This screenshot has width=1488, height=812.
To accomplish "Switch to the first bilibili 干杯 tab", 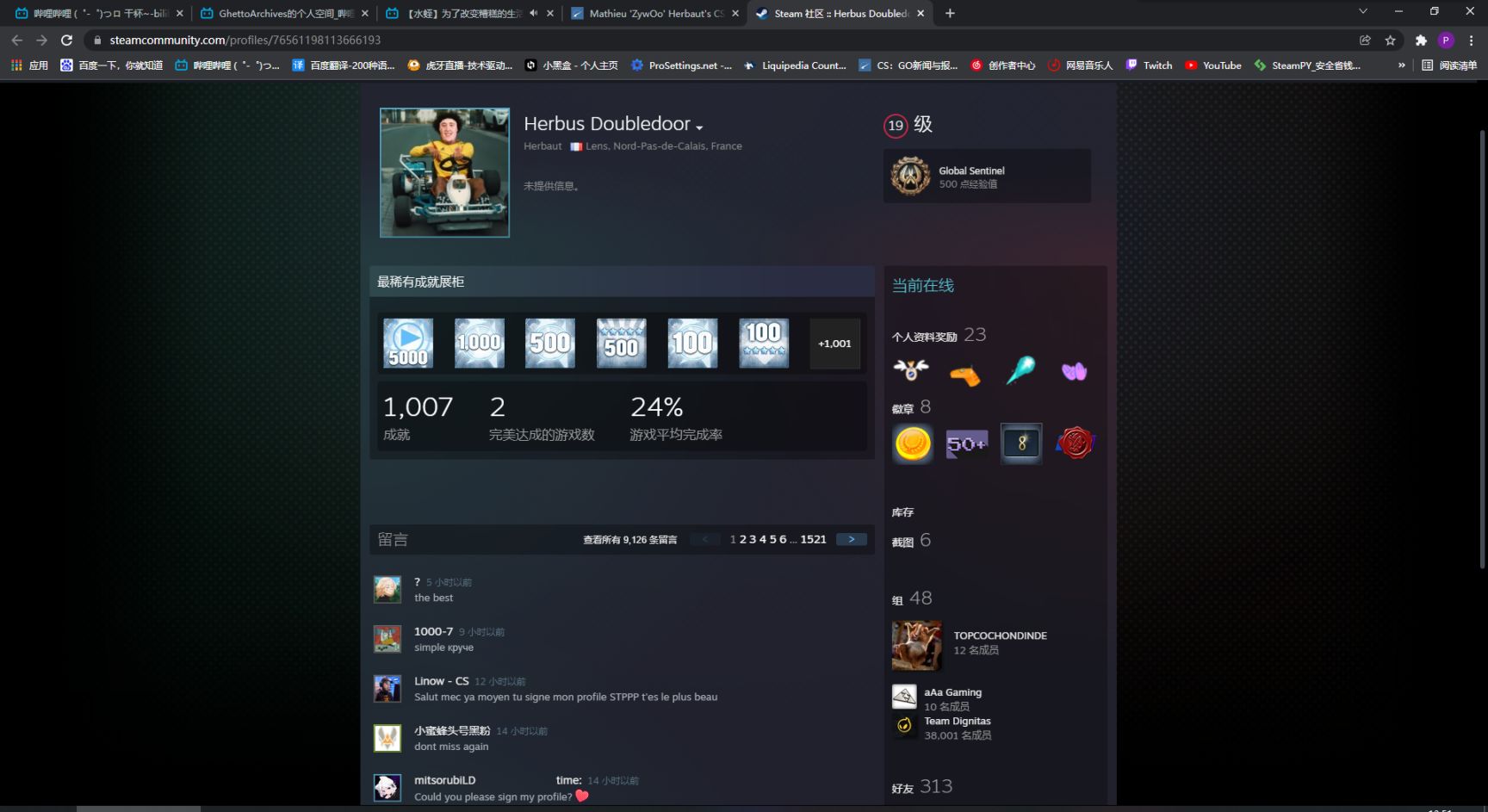I will (x=99, y=13).
